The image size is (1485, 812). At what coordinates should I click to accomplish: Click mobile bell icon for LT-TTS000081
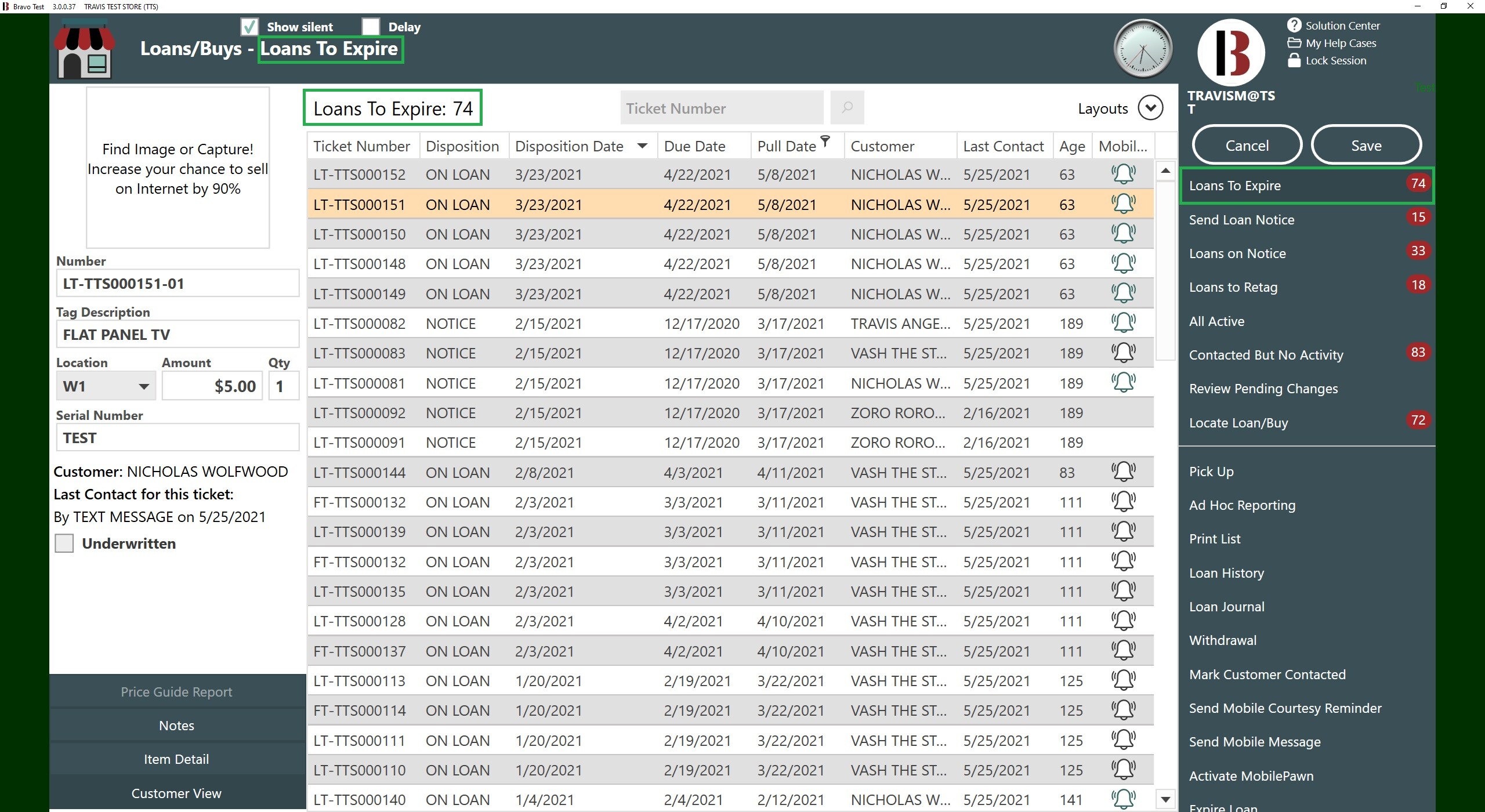point(1123,382)
